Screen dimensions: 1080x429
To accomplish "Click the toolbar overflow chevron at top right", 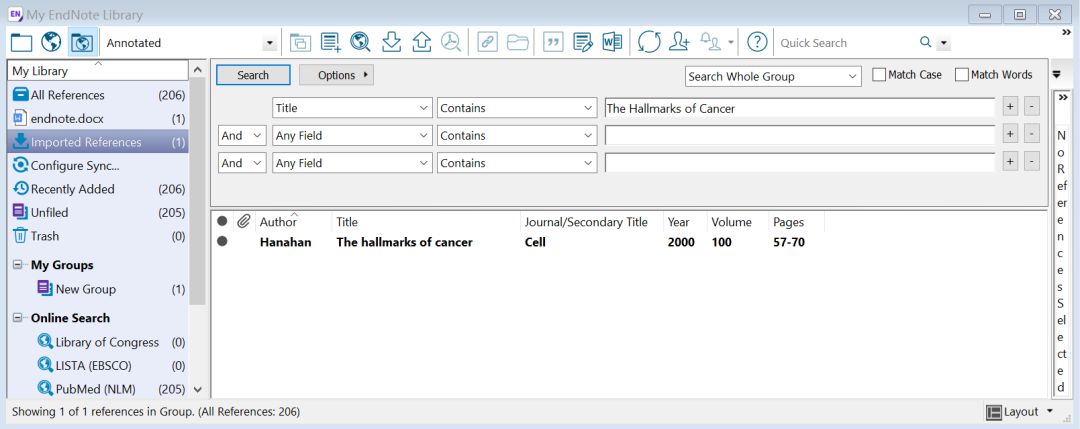I will tap(1067, 32).
